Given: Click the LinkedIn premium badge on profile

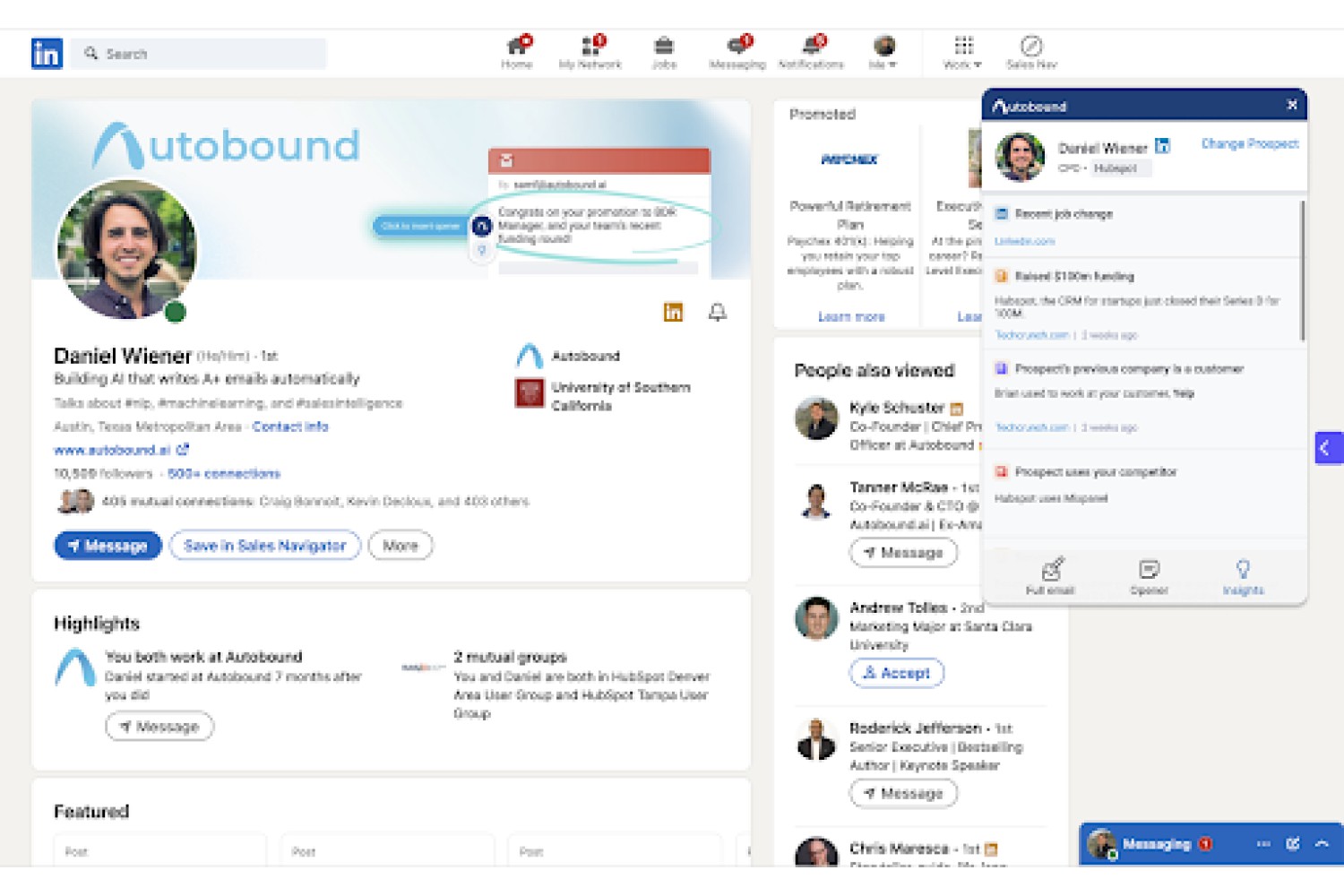Looking at the screenshot, I should [x=673, y=312].
